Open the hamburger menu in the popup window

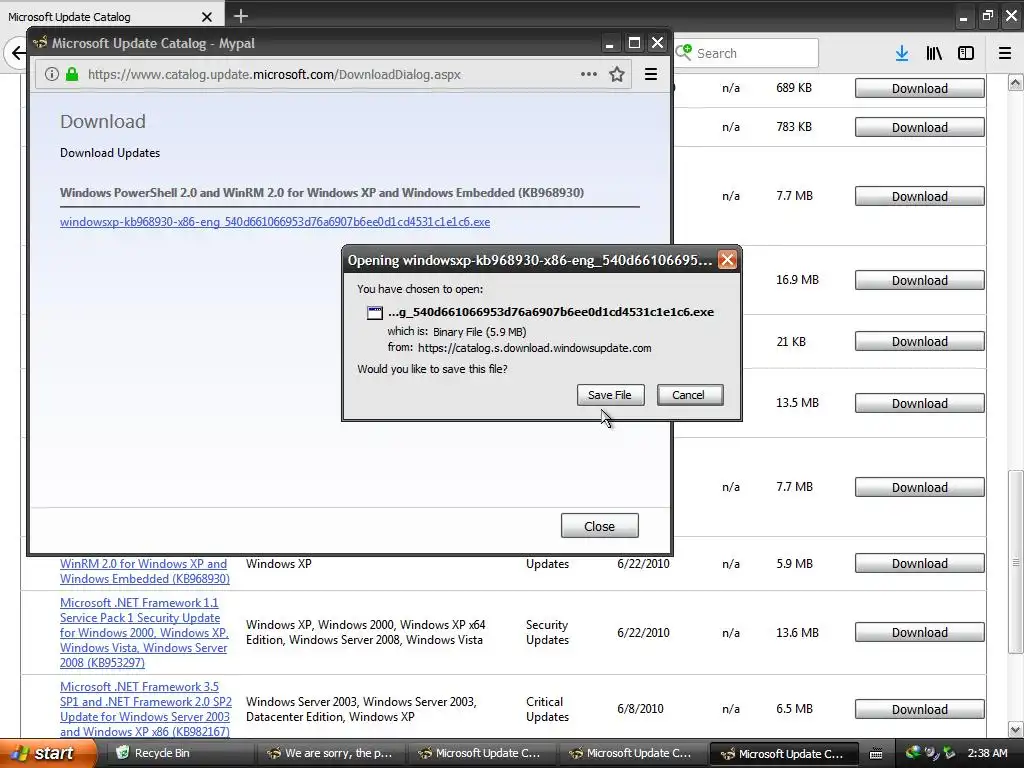[650, 74]
